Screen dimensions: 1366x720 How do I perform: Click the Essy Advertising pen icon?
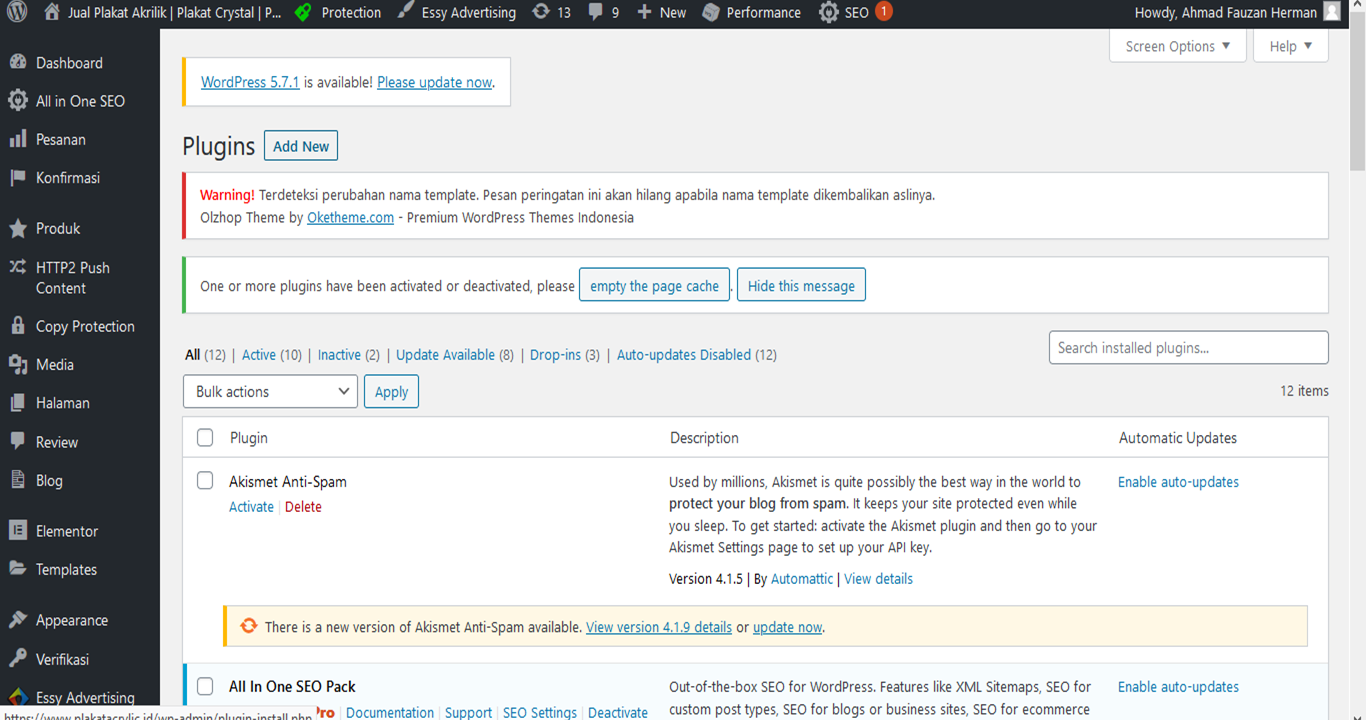click(x=405, y=12)
